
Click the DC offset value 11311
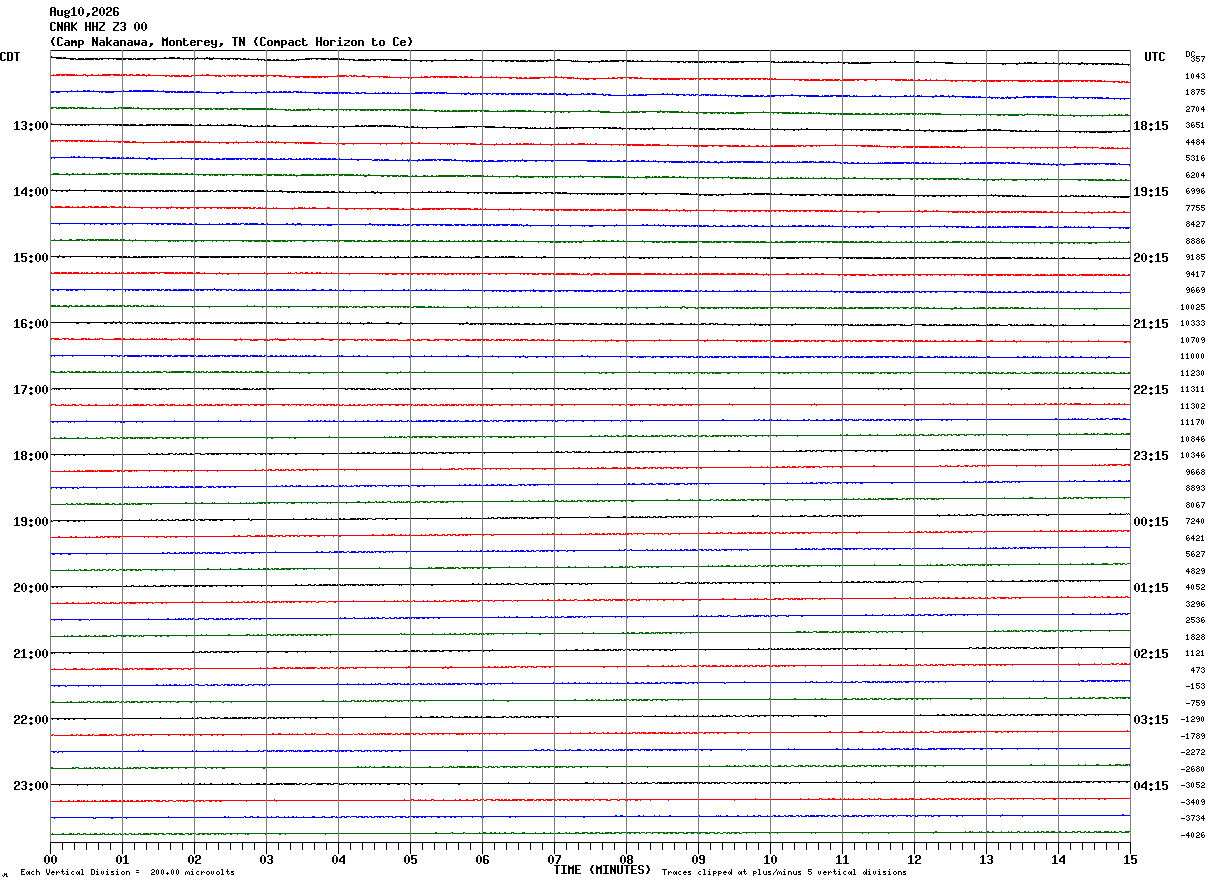coord(1193,390)
